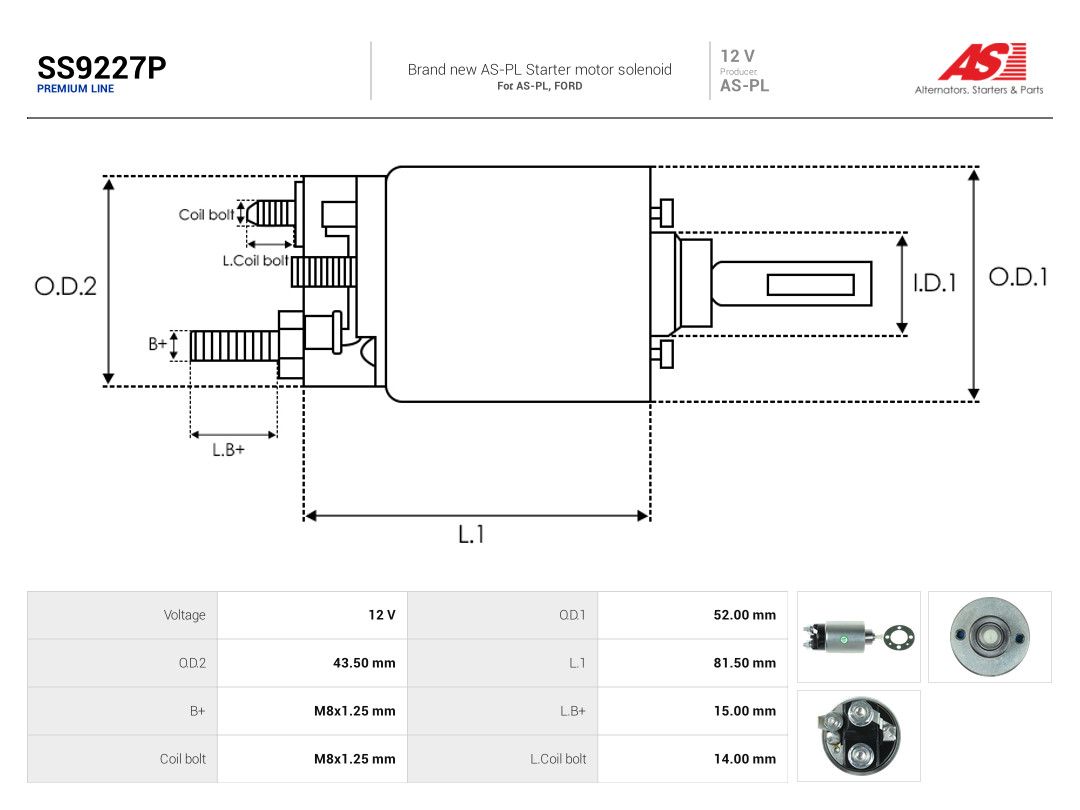Viewport: 1080px width, 810px height.
Task: Click the O.D.2 label in the diagram
Action: click(x=65, y=287)
